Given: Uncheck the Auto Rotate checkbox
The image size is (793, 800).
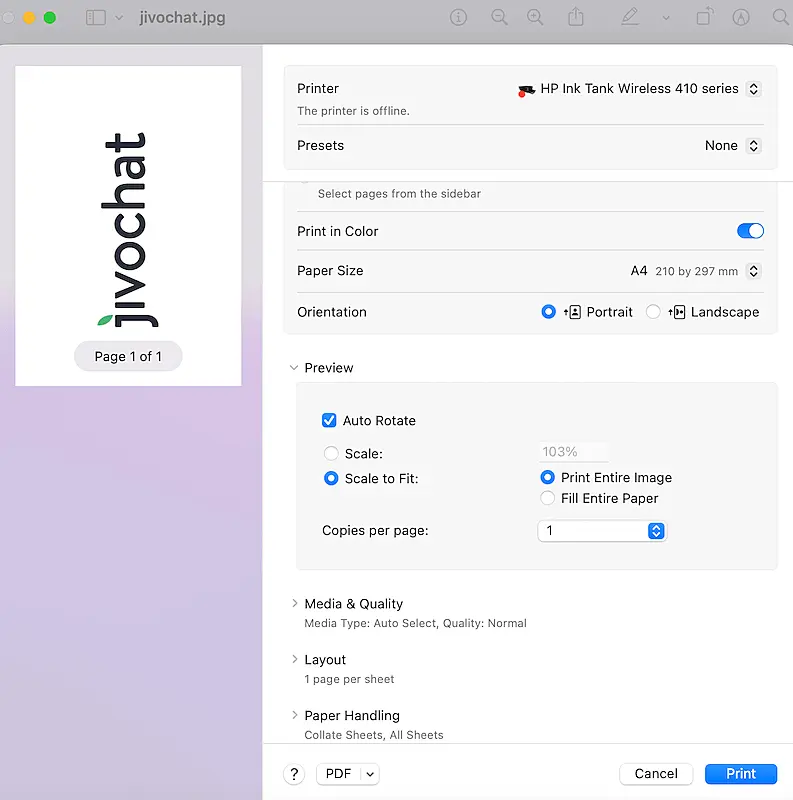Looking at the screenshot, I should point(329,421).
